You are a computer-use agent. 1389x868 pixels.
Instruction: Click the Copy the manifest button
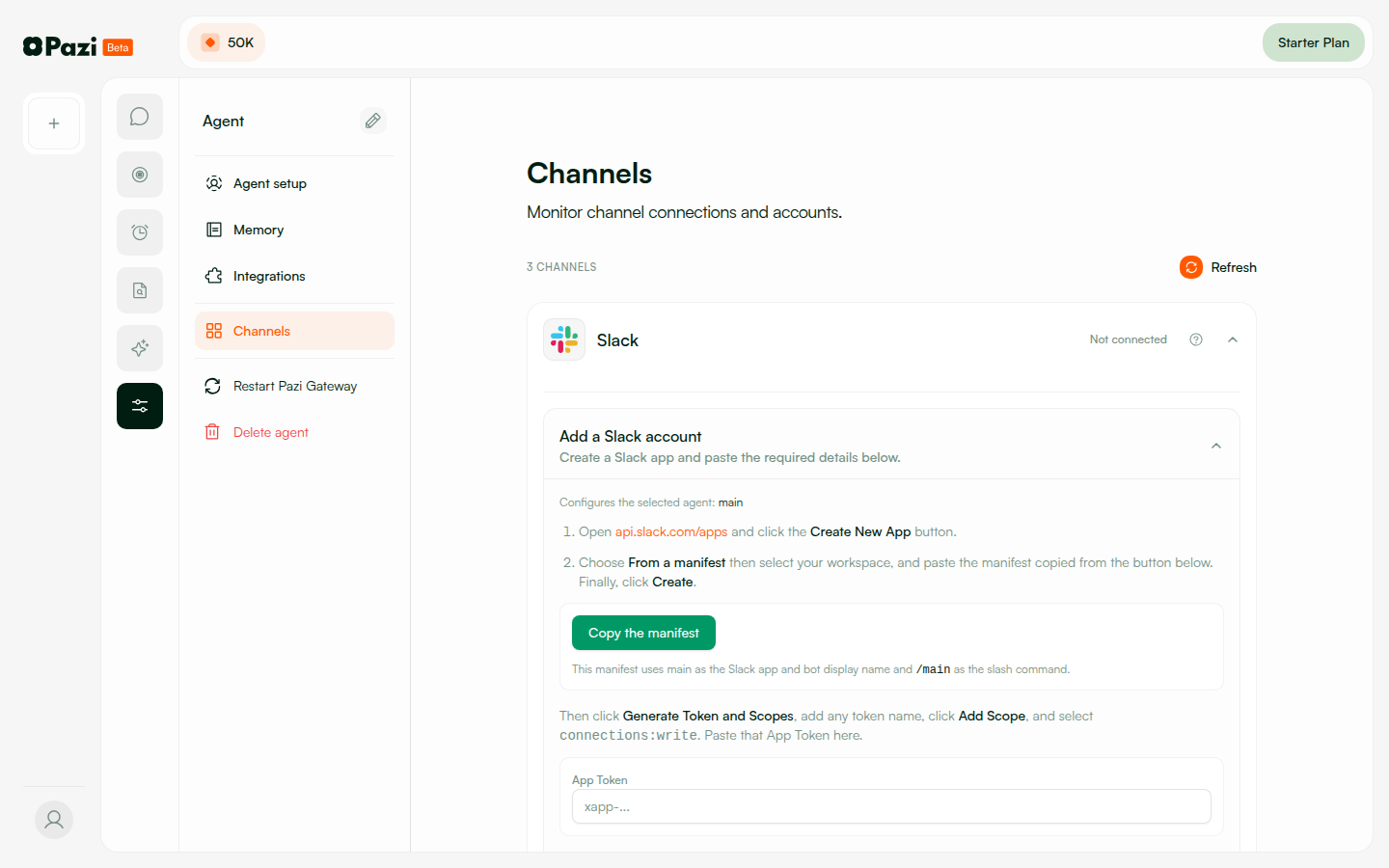643,633
